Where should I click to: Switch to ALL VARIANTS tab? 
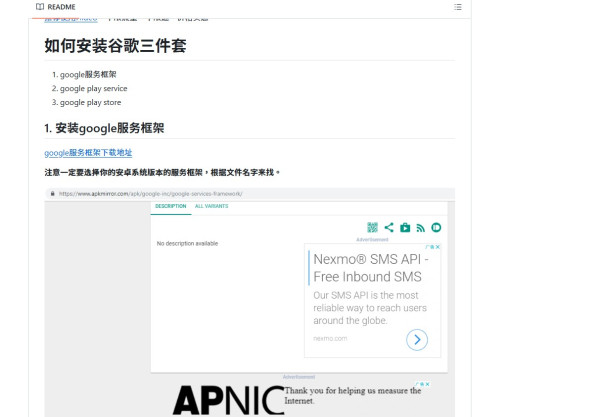coord(212,206)
